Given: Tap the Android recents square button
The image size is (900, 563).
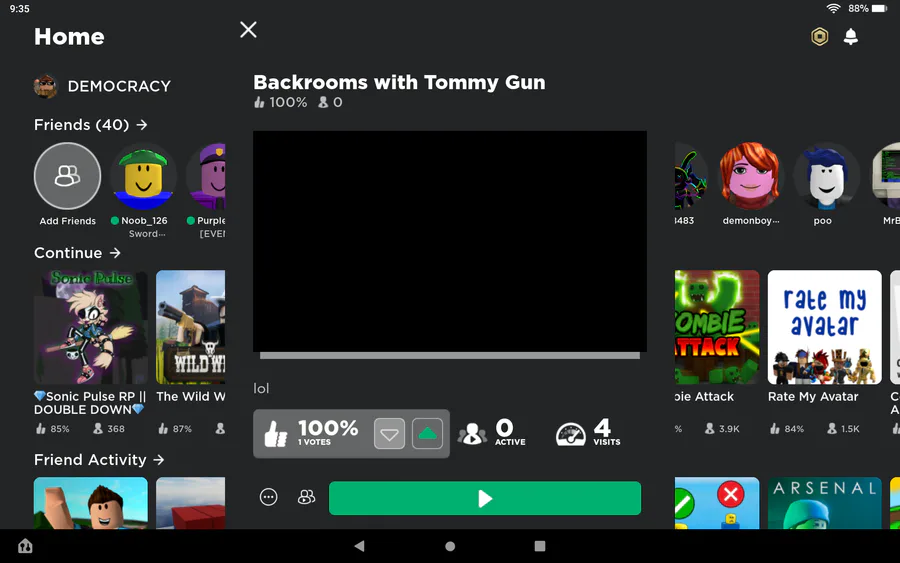Looking at the screenshot, I should point(540,546).
